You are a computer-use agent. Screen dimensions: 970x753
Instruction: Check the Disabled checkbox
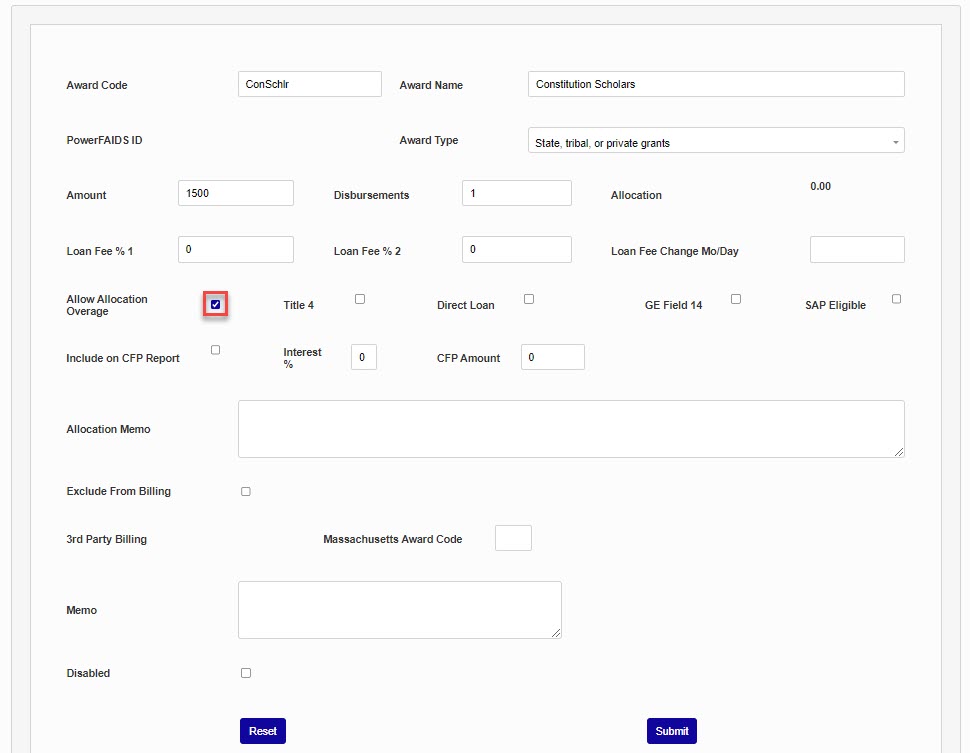246,673
